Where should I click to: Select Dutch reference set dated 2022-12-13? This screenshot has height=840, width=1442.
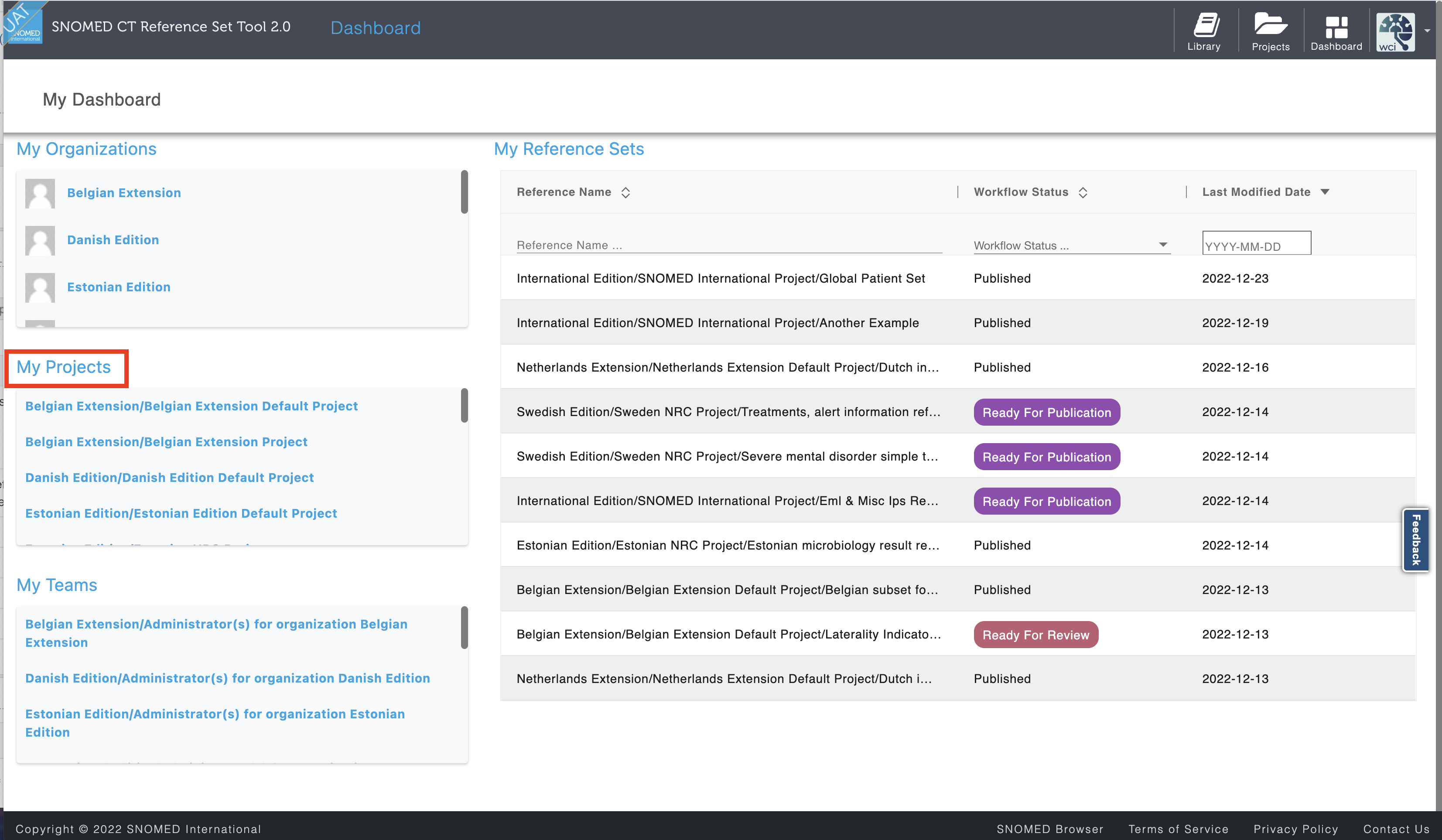tap(958, 679)
